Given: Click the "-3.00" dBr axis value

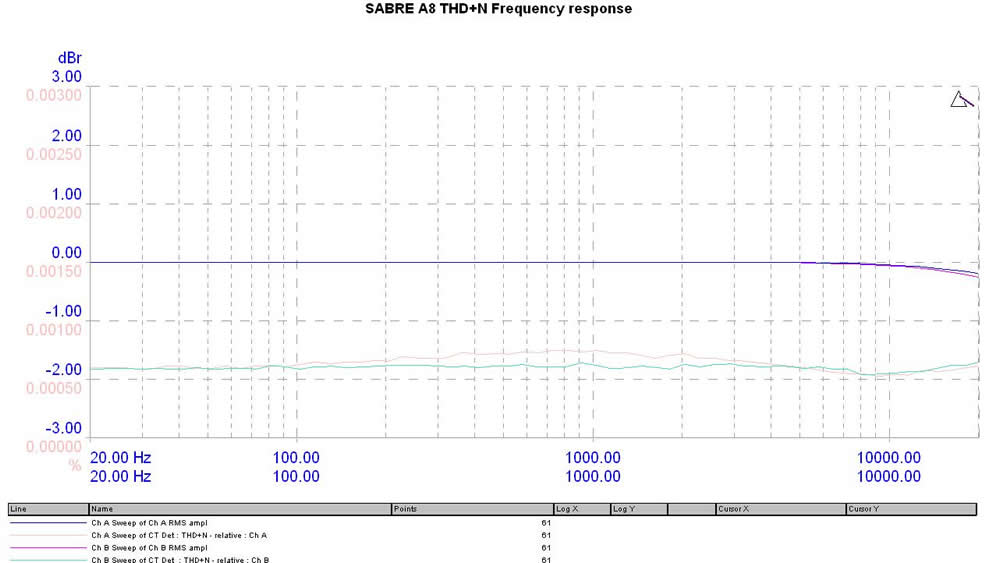Looking at the screenshot, I should point(63,428).
